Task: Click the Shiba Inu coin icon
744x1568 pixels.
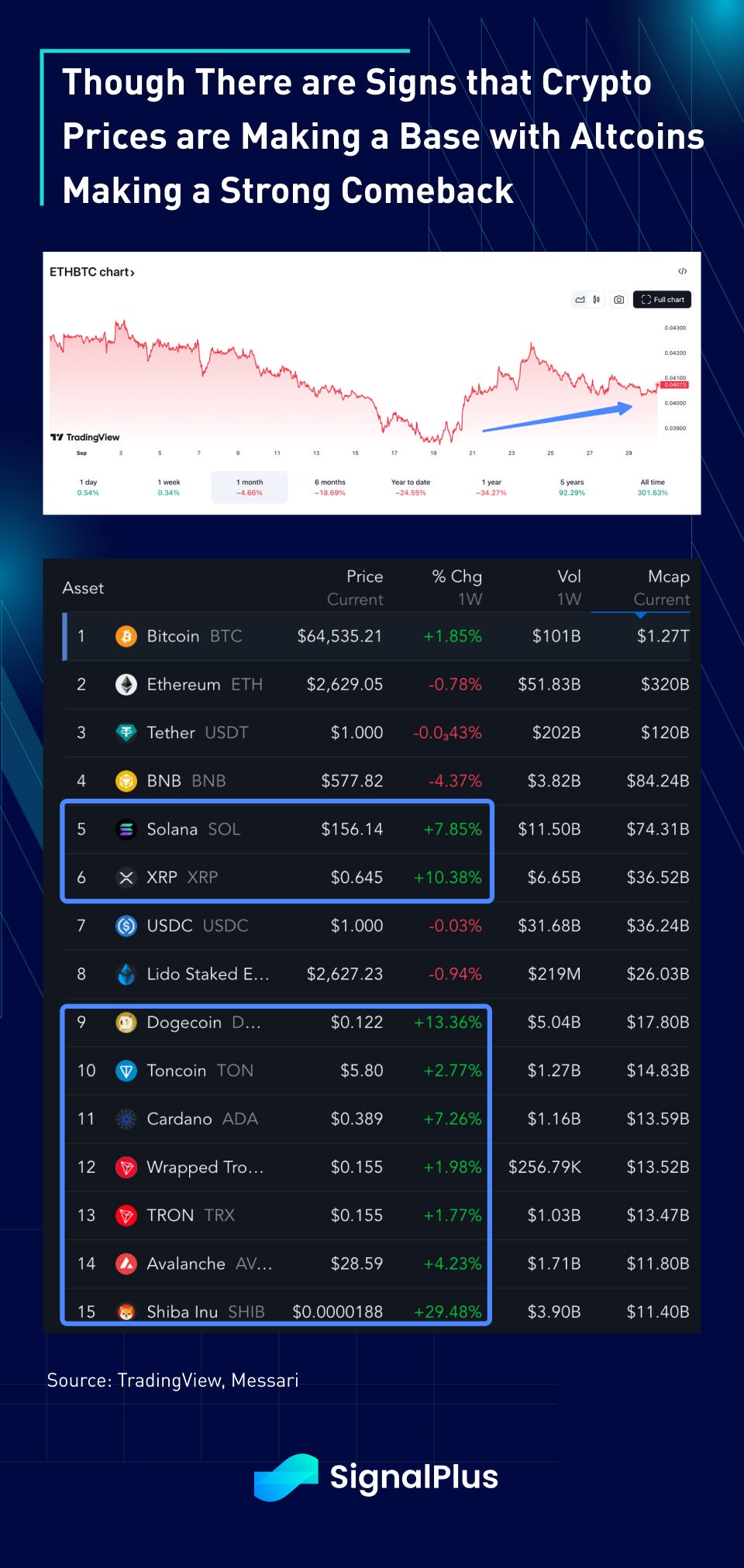Action: (126, 1312)
